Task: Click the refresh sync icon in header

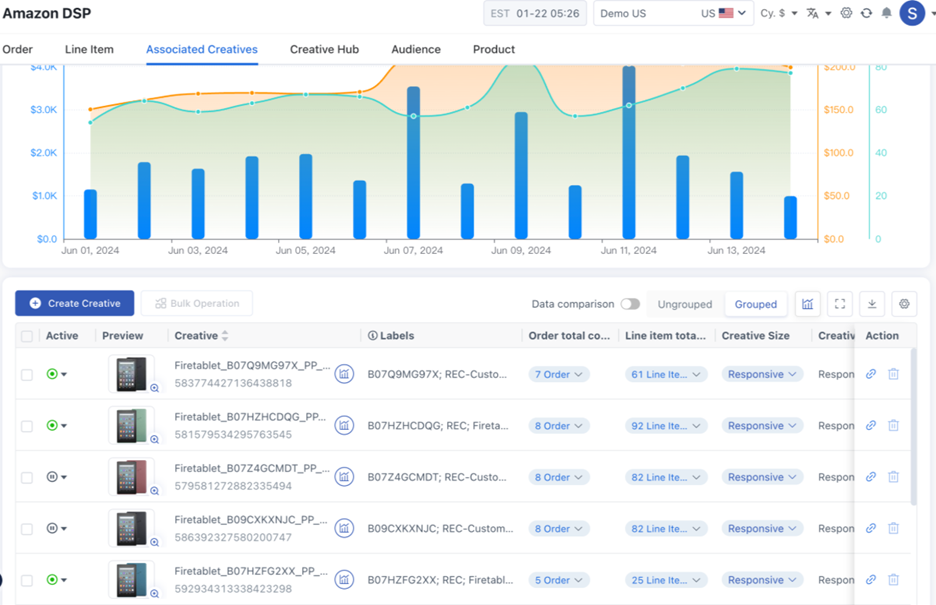Action: 866,14
